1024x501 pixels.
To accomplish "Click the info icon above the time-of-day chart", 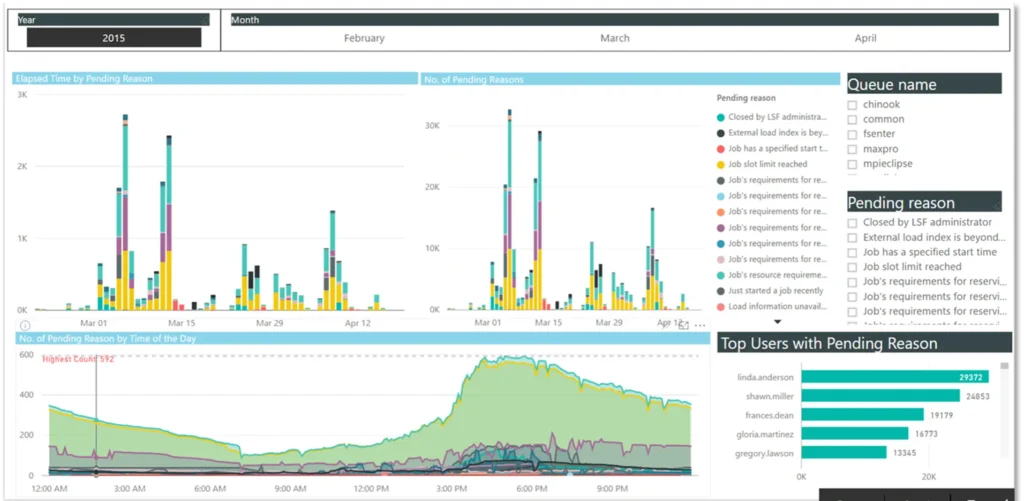I will 25,325.
